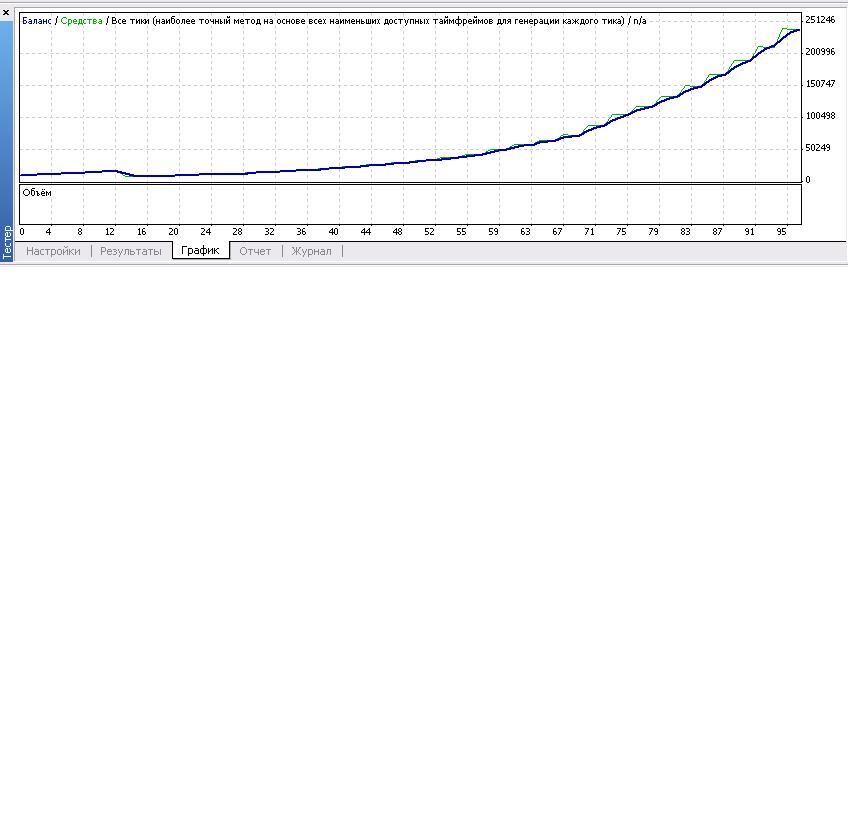Viewport: 848px width, 828px height.
Task: Switch to the Журнал tab
Action: [x=312, y=251]
